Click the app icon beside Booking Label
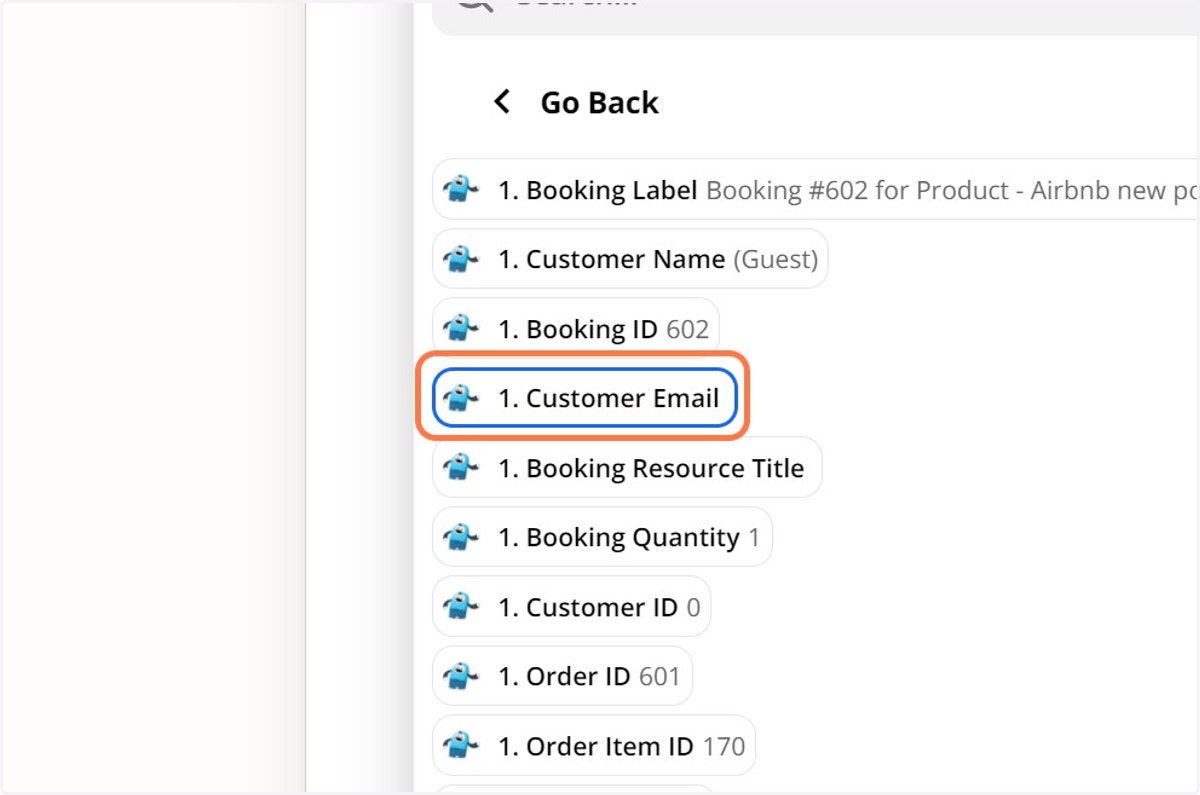Image resolution: width=1200 pixels, height=795 pixels. (460, 190)
